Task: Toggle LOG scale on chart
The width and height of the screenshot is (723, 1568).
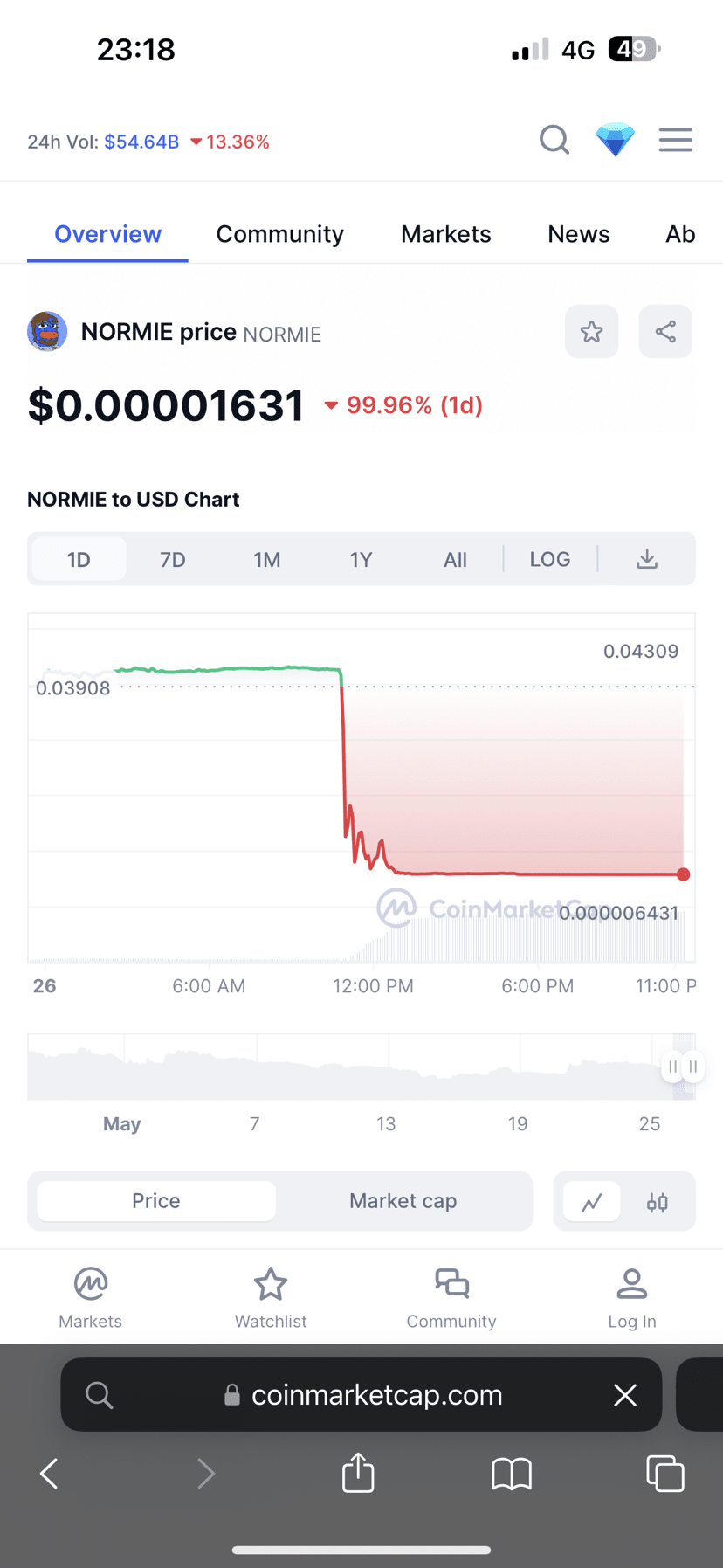Action: tap(550, 559)
